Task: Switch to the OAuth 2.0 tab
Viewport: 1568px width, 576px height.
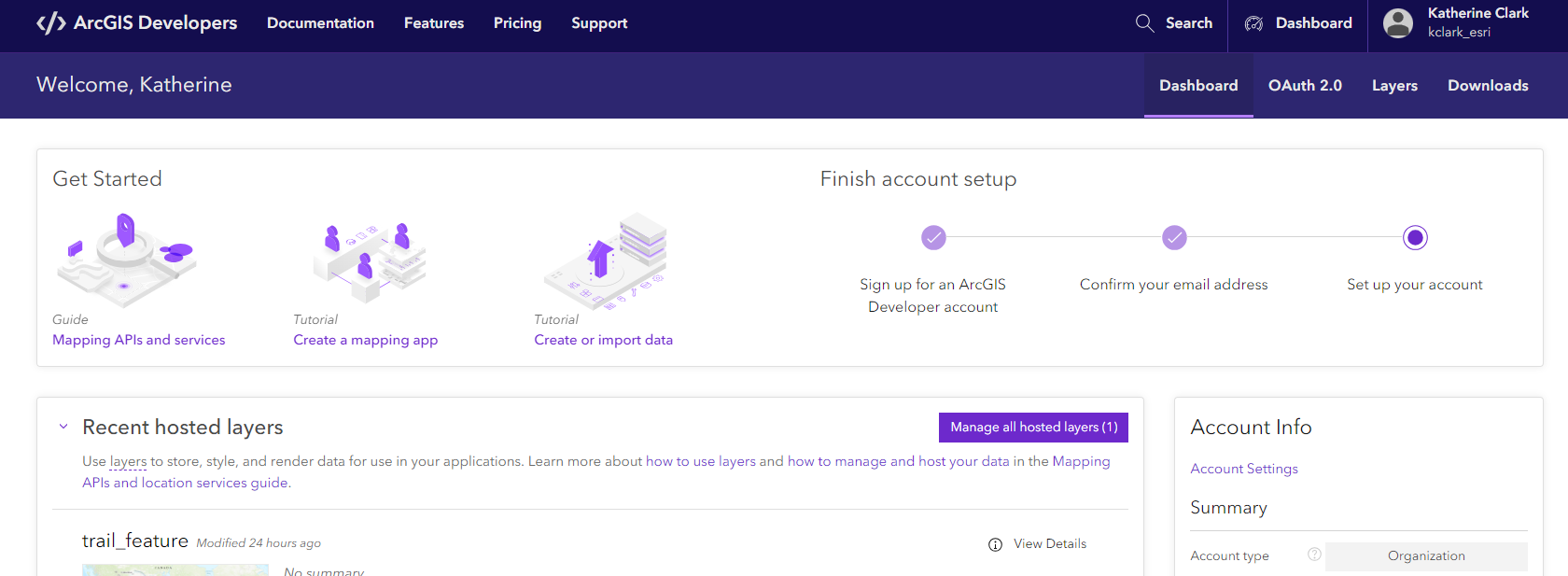Action: point(1305,86)
